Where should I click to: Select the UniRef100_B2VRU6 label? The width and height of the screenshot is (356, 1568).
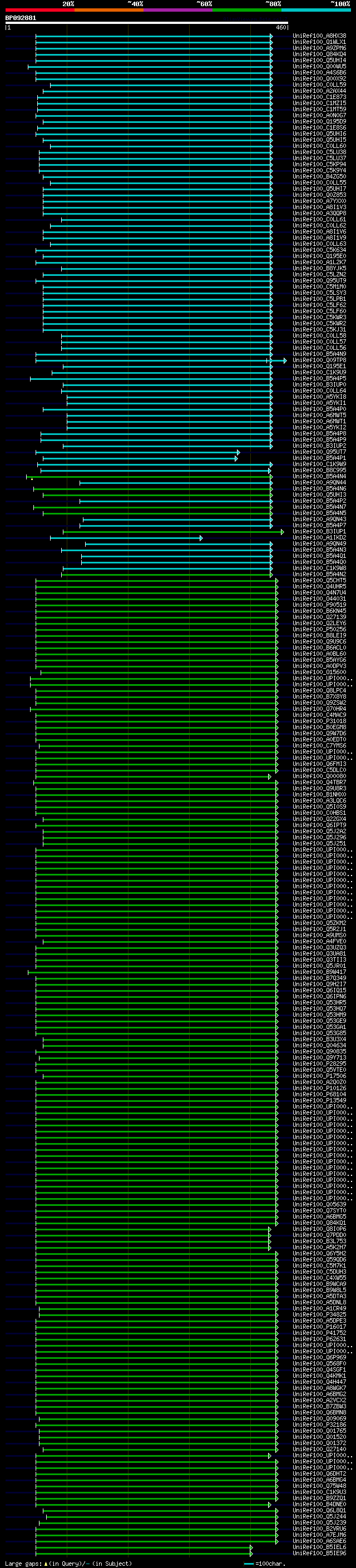point(319,1529)
